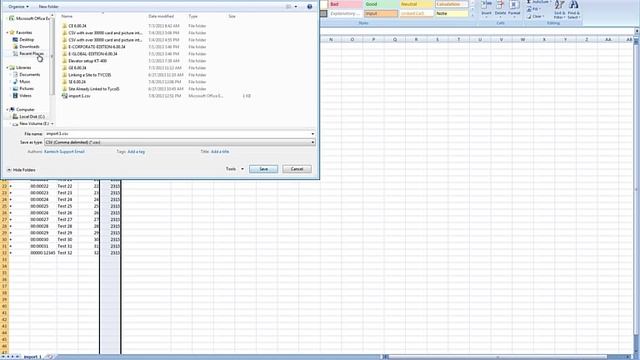This screenshot has width=640, height=360.
Task: Apply the Neutral cell style swatch
Action: 416,4
